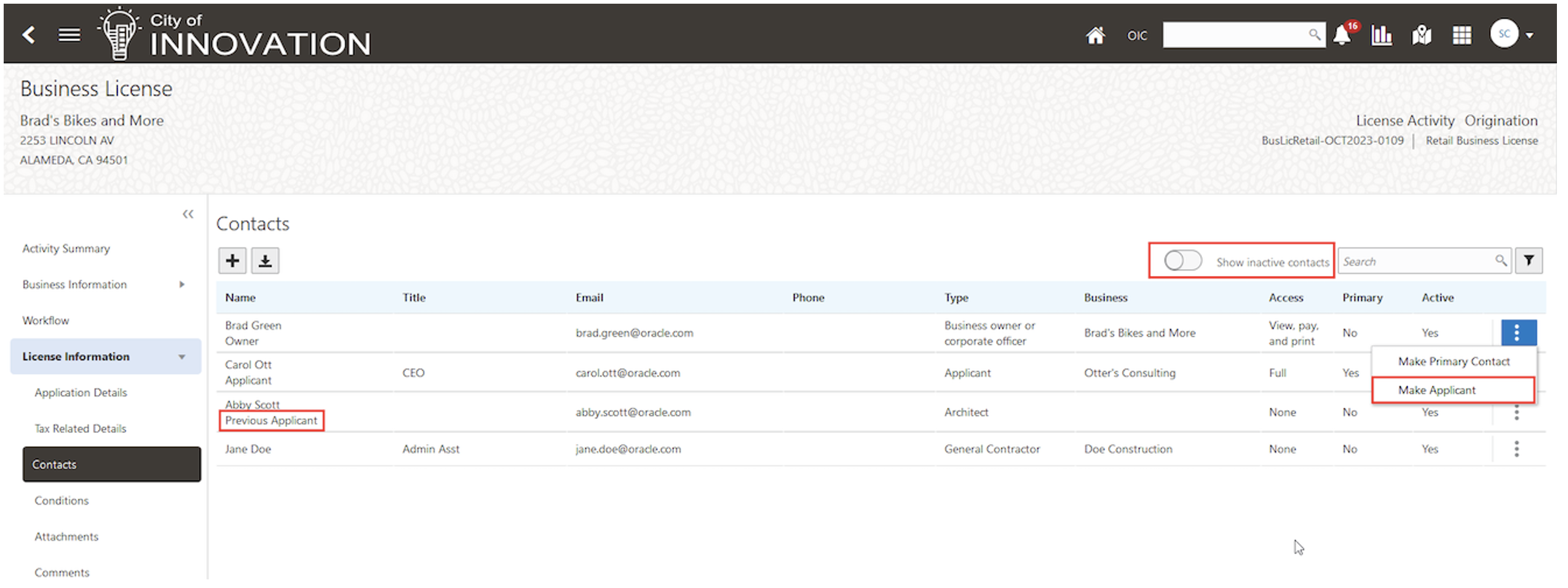Add a new contact with plus button
The width and height of the screenshot is (1568, 588).
(232, 261)
